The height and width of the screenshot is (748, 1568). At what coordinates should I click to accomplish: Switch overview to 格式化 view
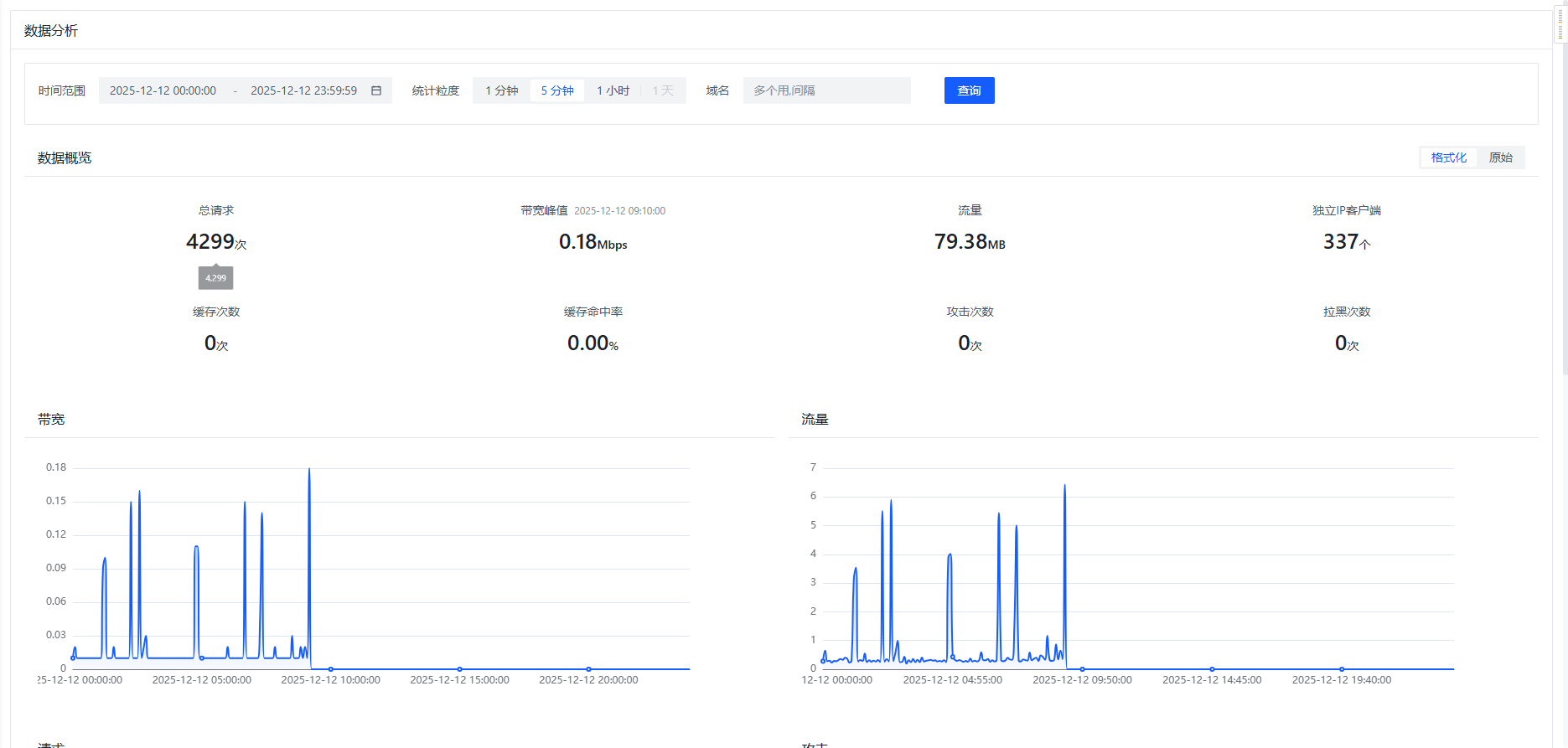coord(1449,157)
